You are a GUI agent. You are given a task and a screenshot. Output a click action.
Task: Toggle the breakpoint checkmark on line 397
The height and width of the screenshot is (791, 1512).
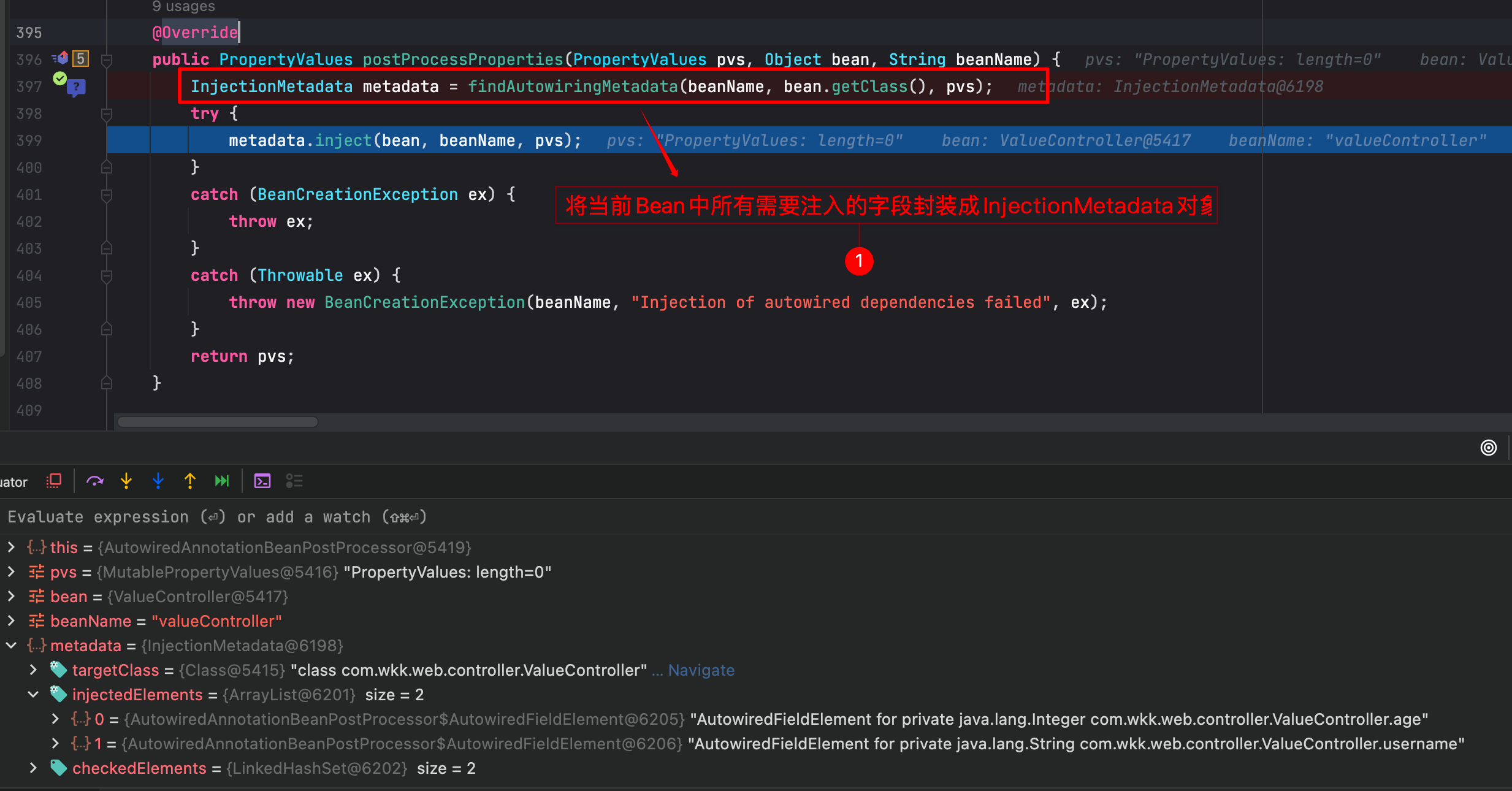(x=60, y=78)
